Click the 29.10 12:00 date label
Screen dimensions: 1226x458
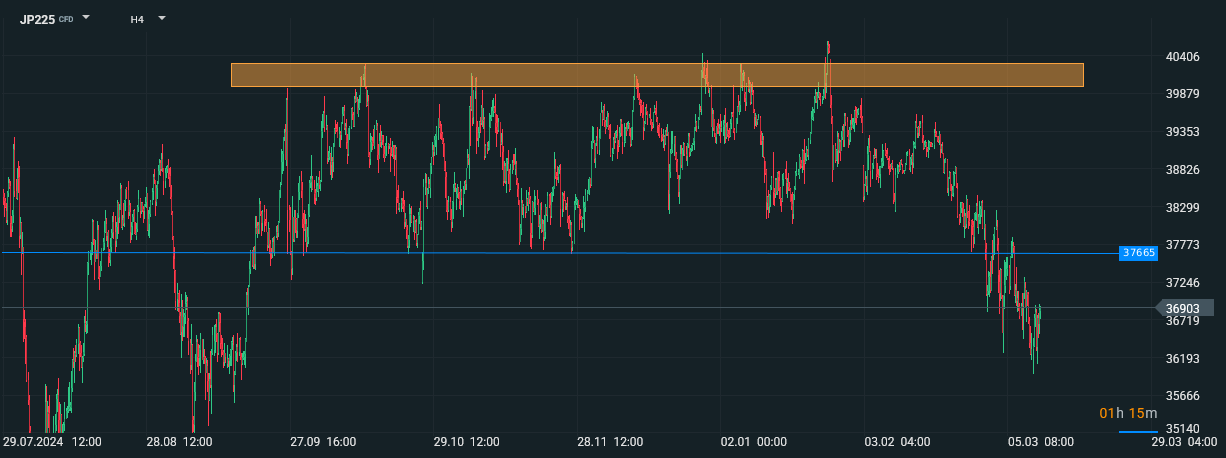tap(466, 441)
